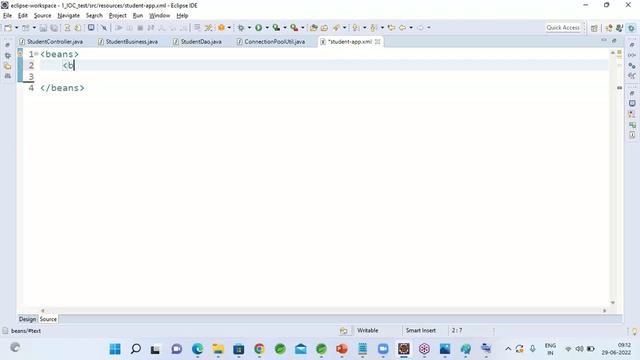The width and height of the screenshot is (640, 360).
Task: Click the closing </beans> tag text
Action: tap(62, 88)
